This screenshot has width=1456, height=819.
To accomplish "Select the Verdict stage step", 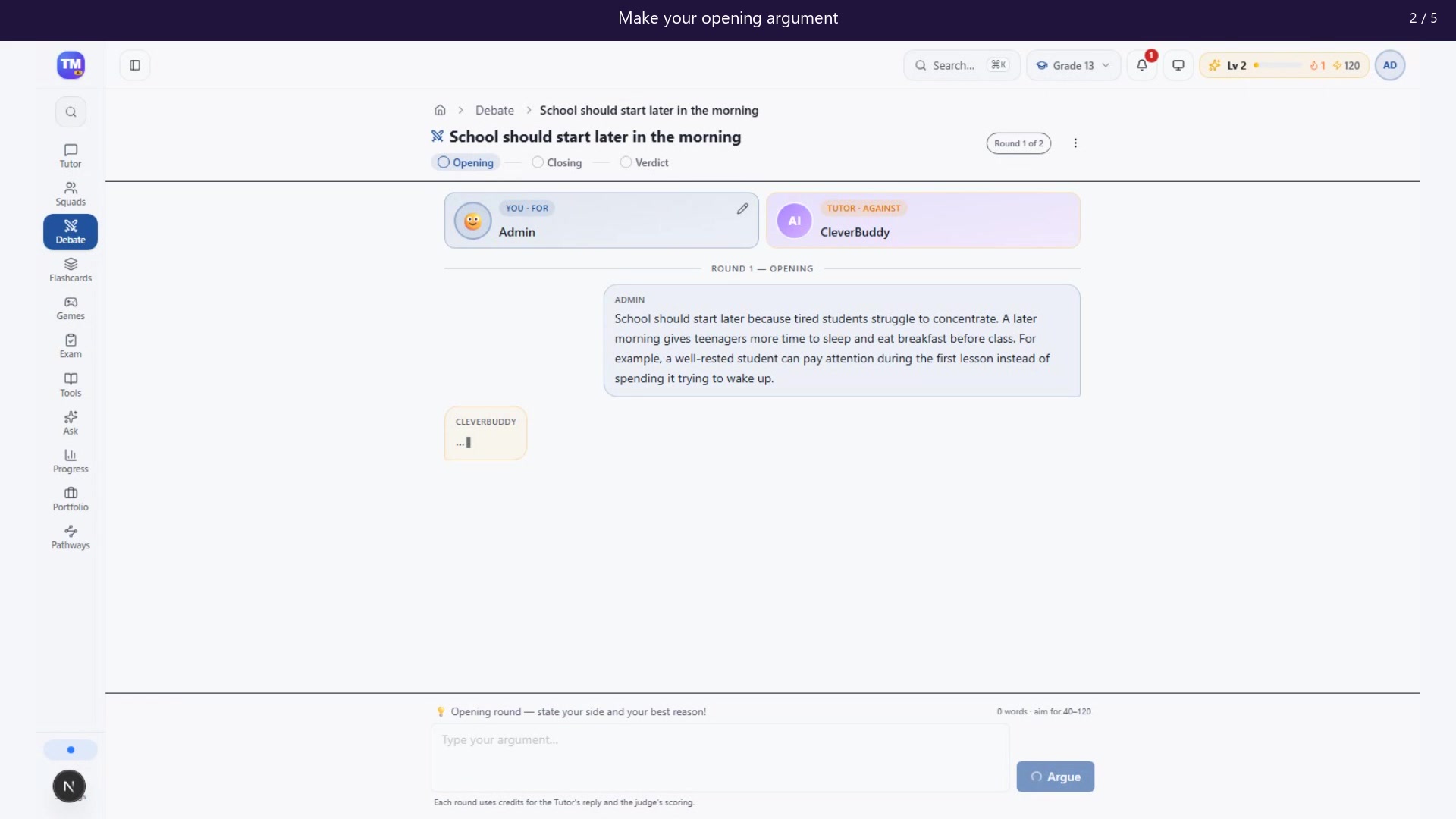I will [644, 162].
